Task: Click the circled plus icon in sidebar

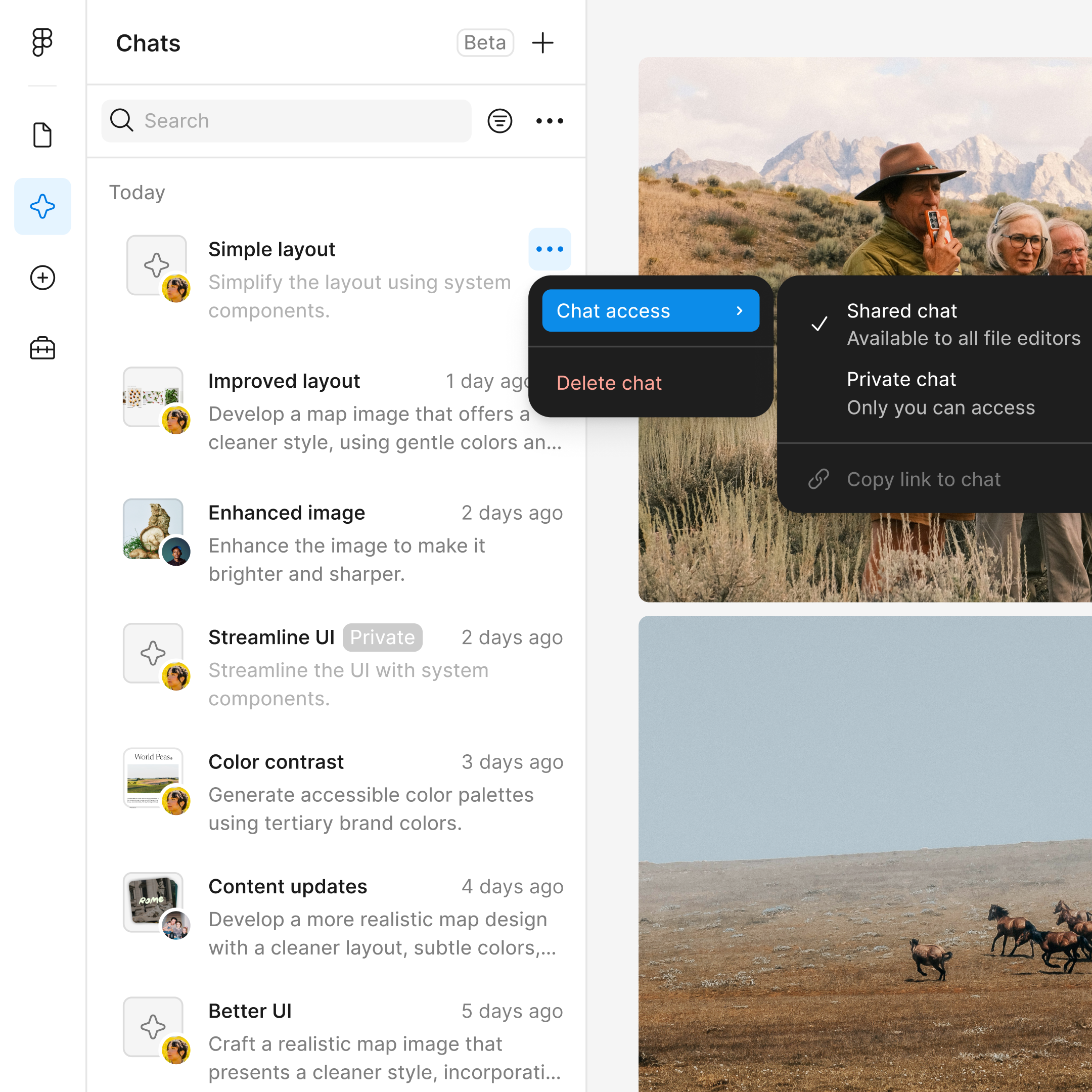Action: (x=42, y=278)
